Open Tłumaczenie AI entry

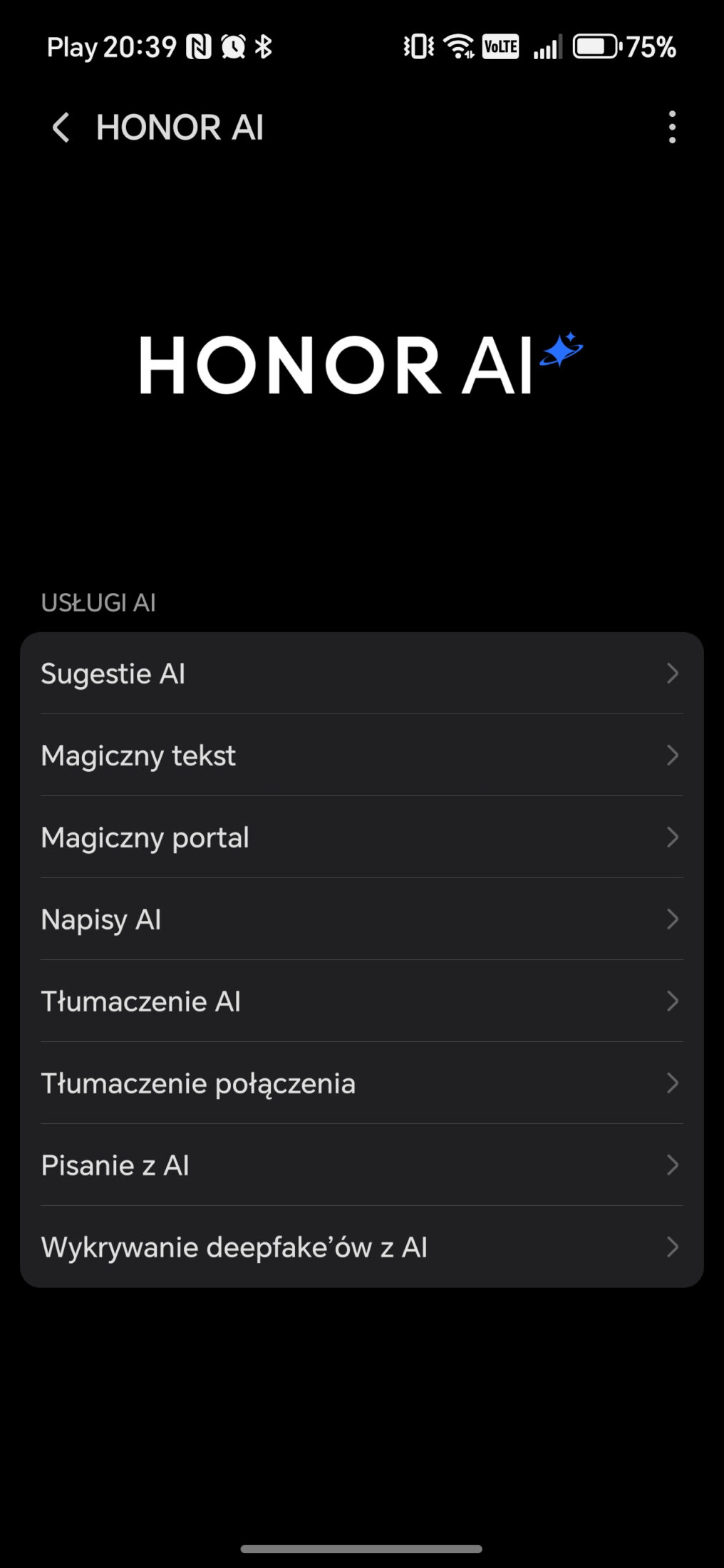point(141,1001)
